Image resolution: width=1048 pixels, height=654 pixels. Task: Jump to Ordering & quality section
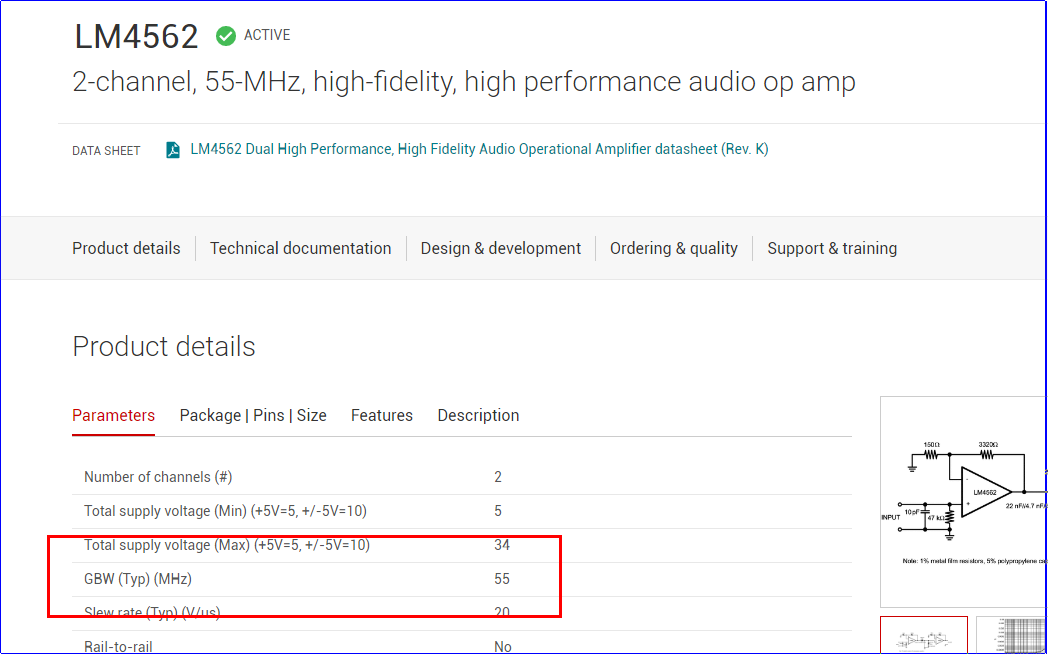click(674, 249)
